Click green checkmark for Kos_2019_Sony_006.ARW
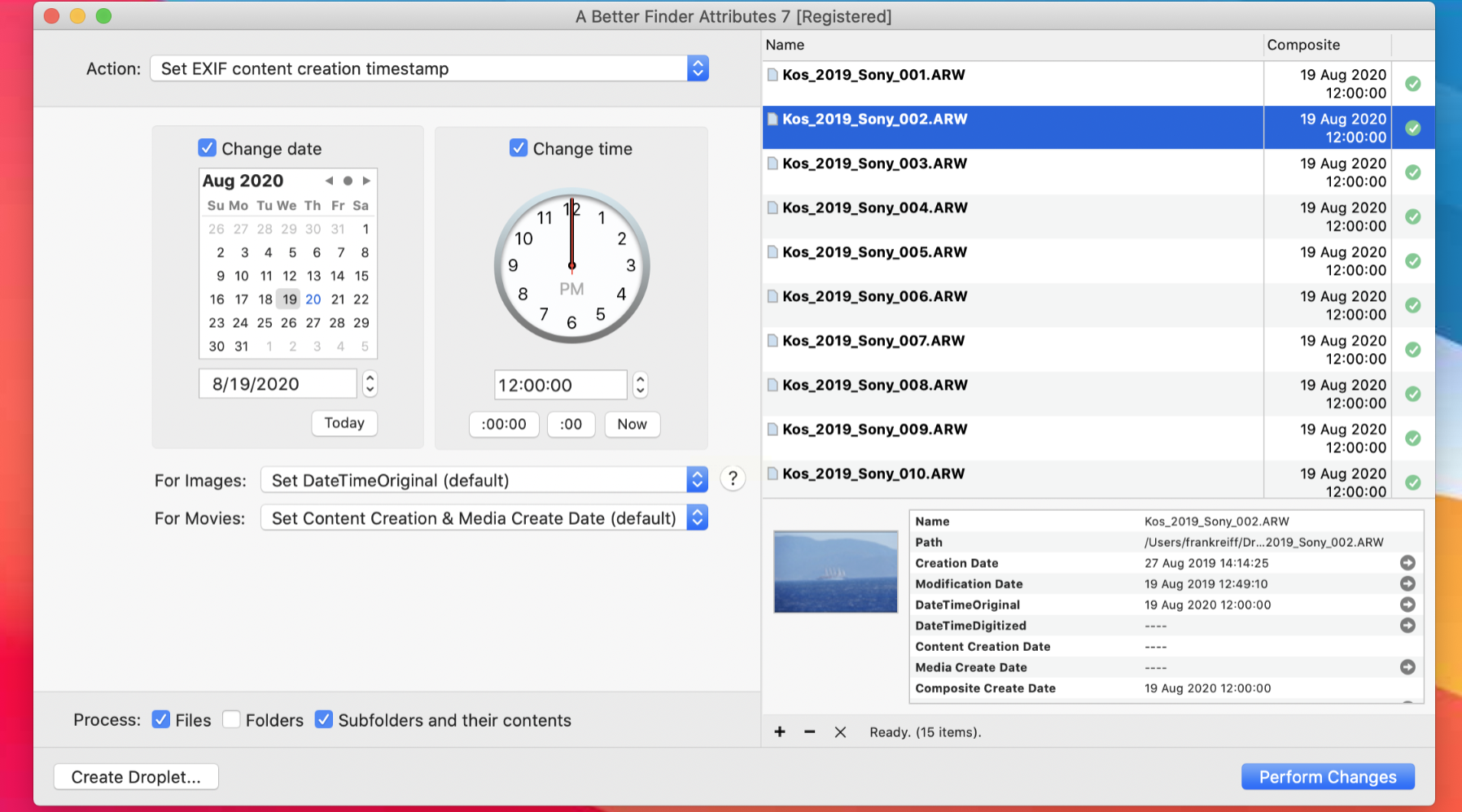The image size is (1462, 812). pyautogui.click(x=1413, y=305)
